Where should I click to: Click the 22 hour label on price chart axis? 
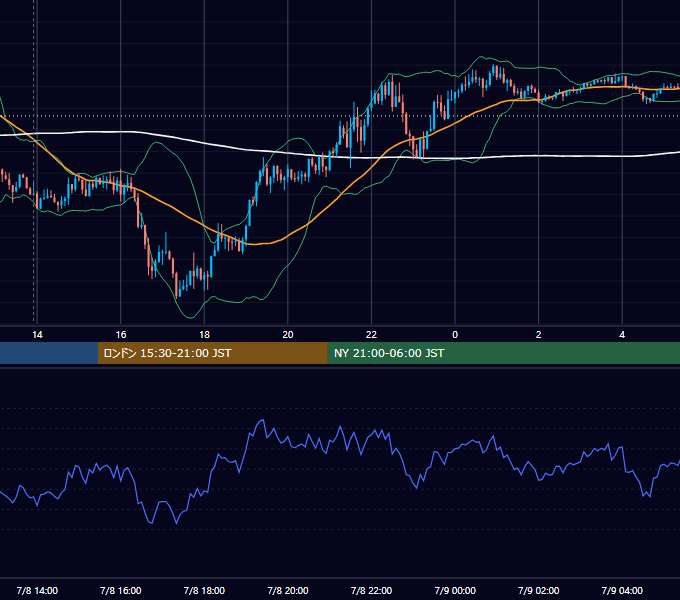(371, 335)
